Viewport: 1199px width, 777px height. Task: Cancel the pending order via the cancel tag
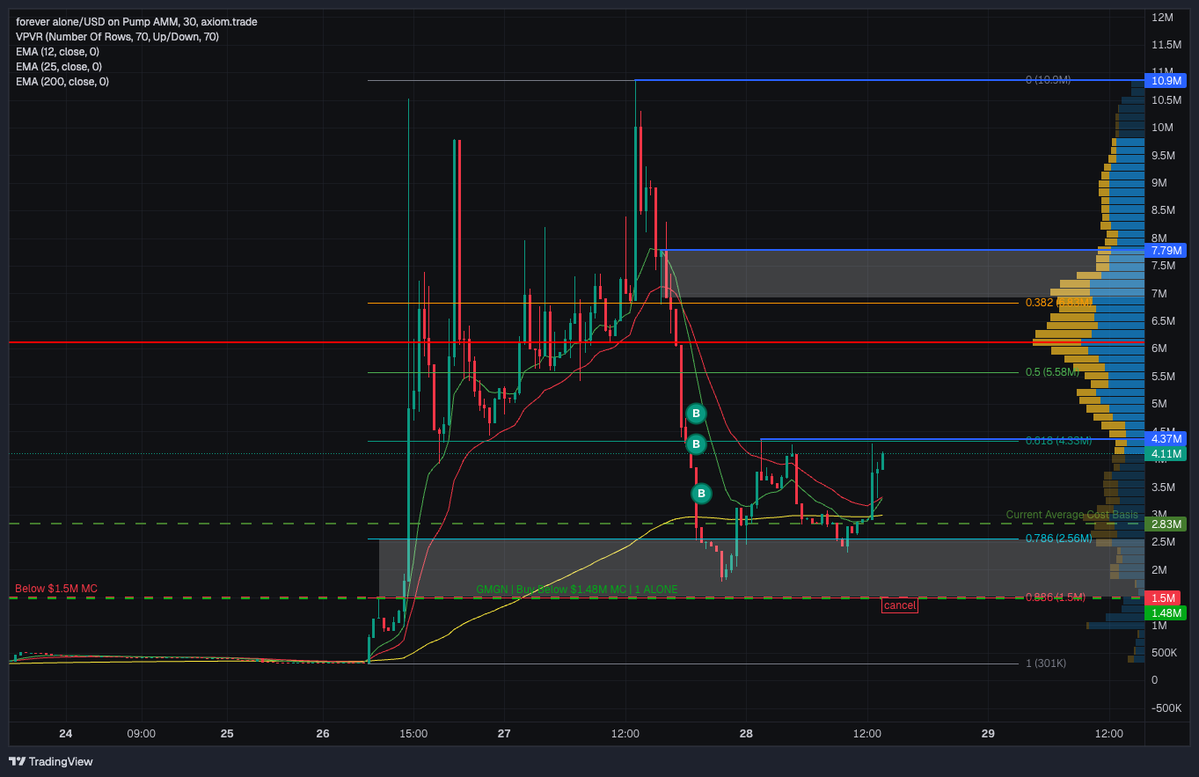click(899, 606)
